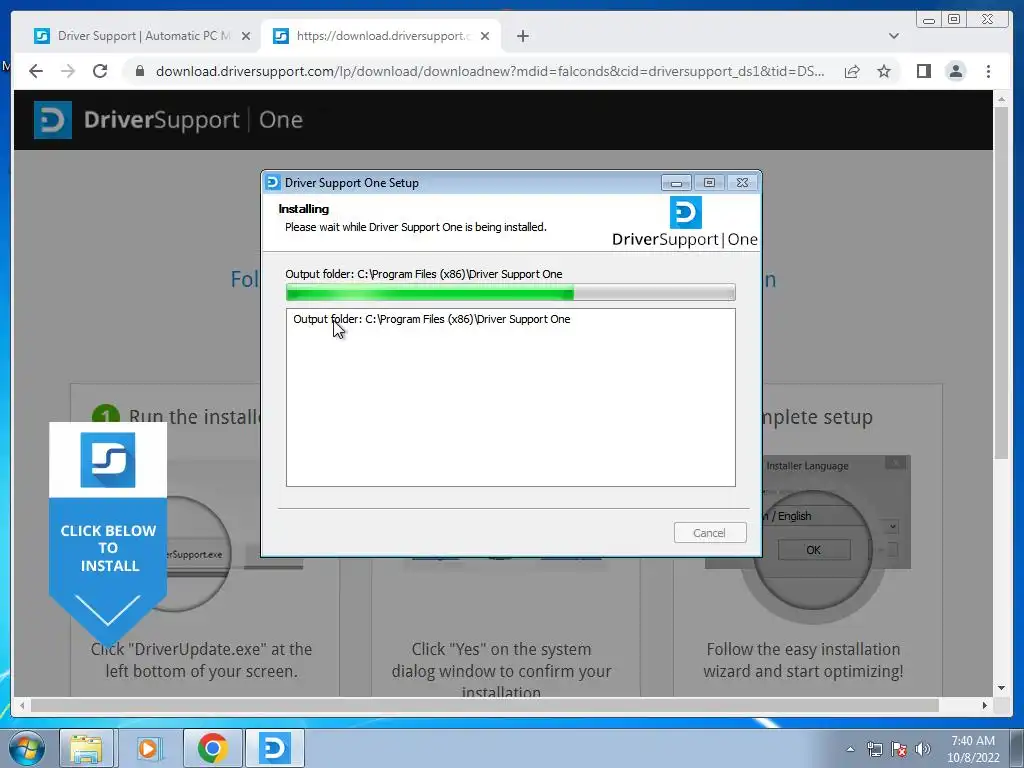
Task: Show hidden system tray icons
Action: pyautogui.click(x=850, y=749)
